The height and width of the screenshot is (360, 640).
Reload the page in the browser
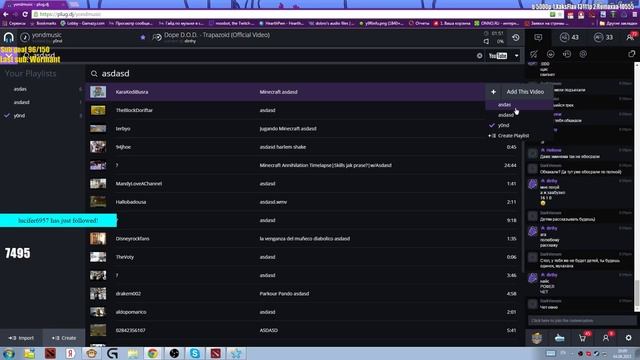(x=25, y=14)
